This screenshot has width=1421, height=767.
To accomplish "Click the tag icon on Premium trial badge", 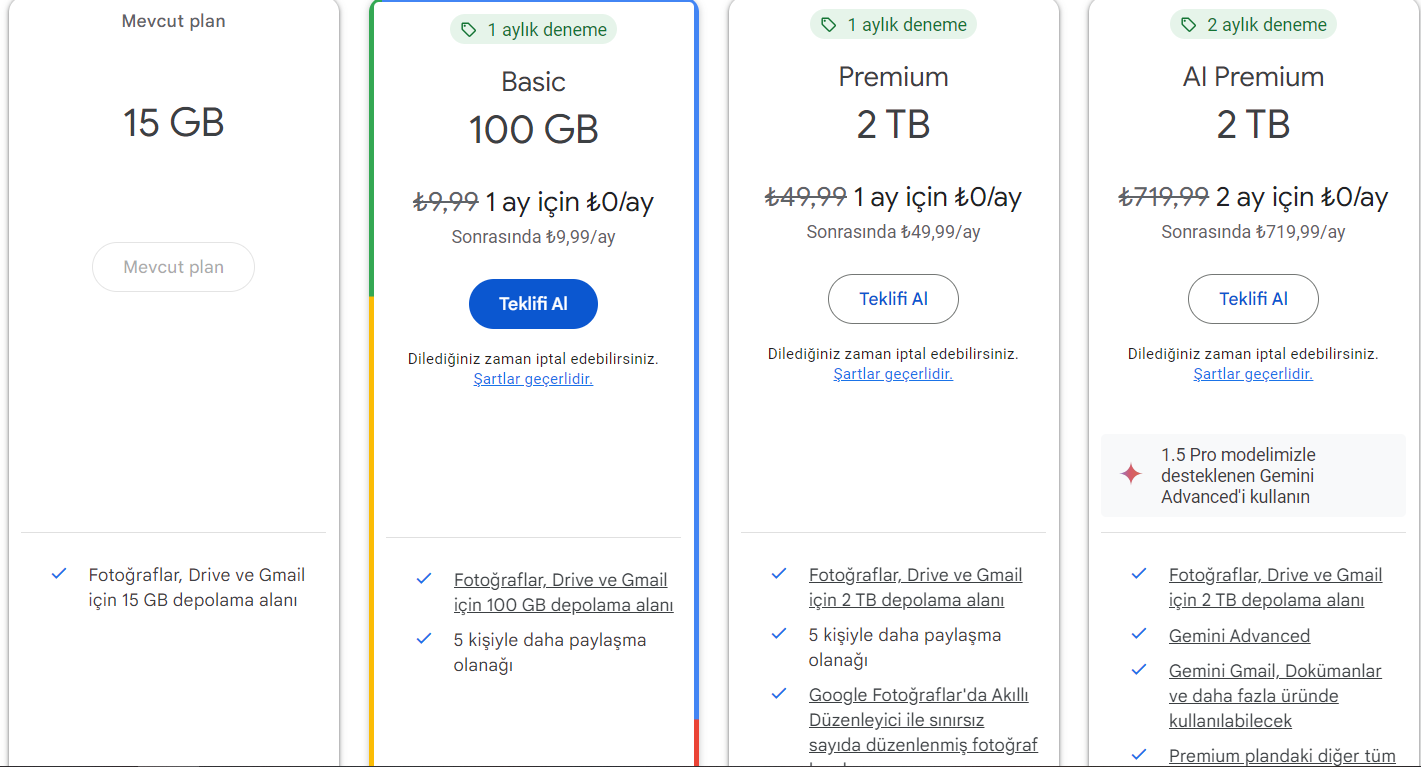I will [x=828, y=25].
